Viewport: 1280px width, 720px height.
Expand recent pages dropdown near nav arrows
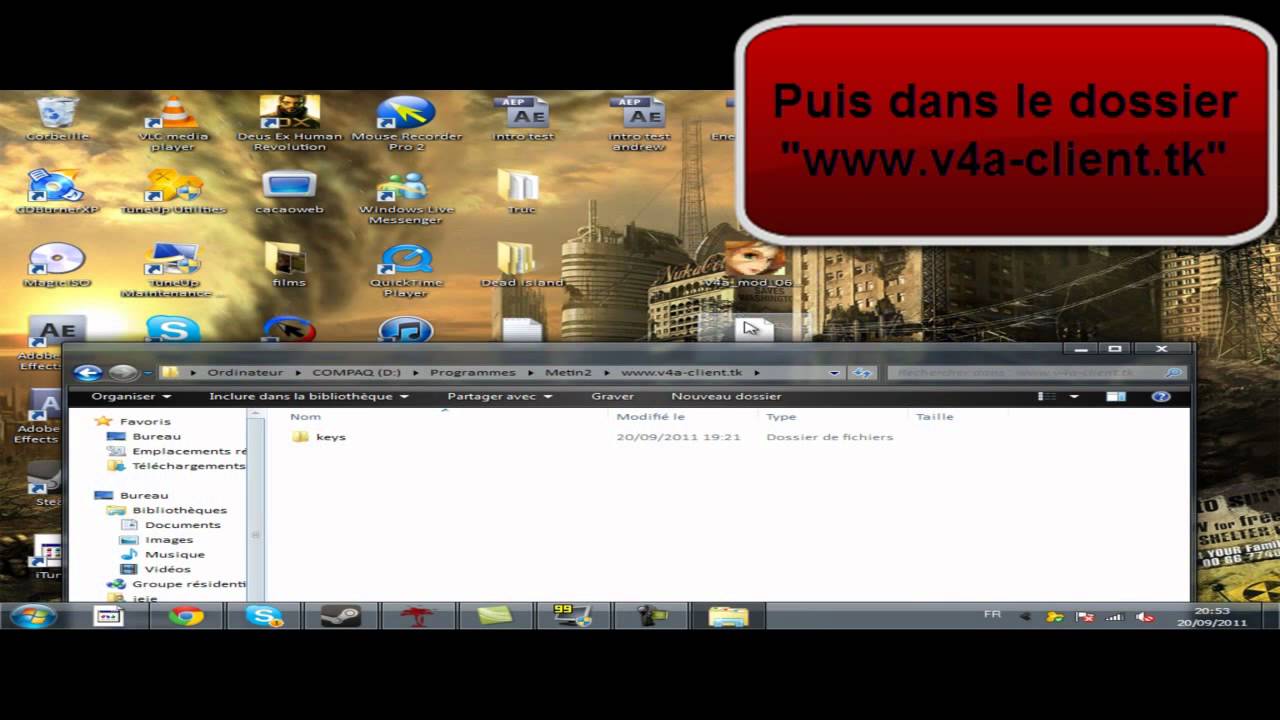pyautogui.click(x=147, y=372)
